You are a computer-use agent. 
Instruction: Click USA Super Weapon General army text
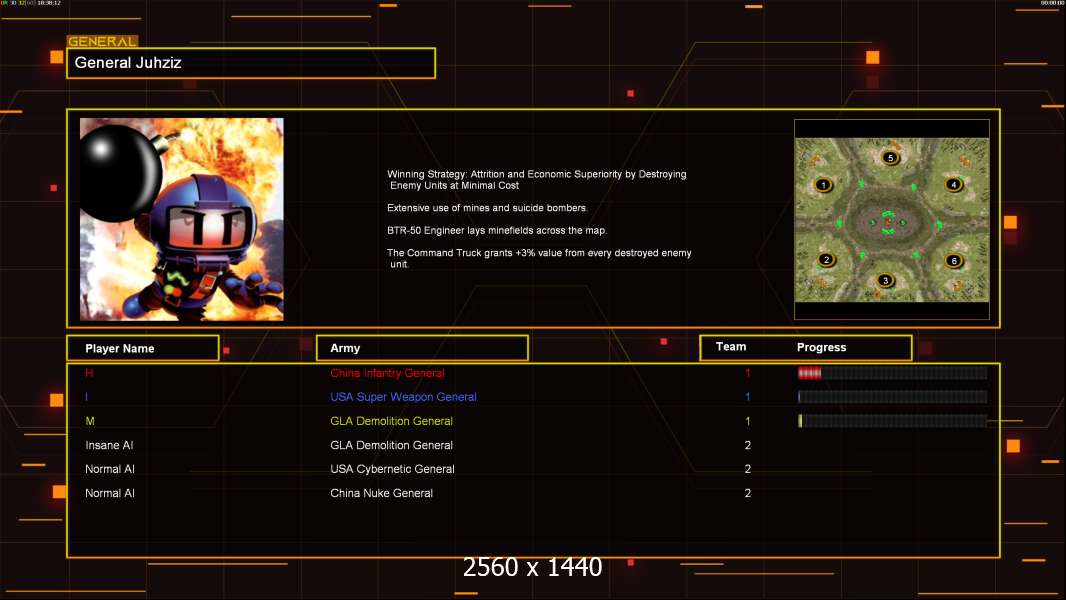pos(403,397)
